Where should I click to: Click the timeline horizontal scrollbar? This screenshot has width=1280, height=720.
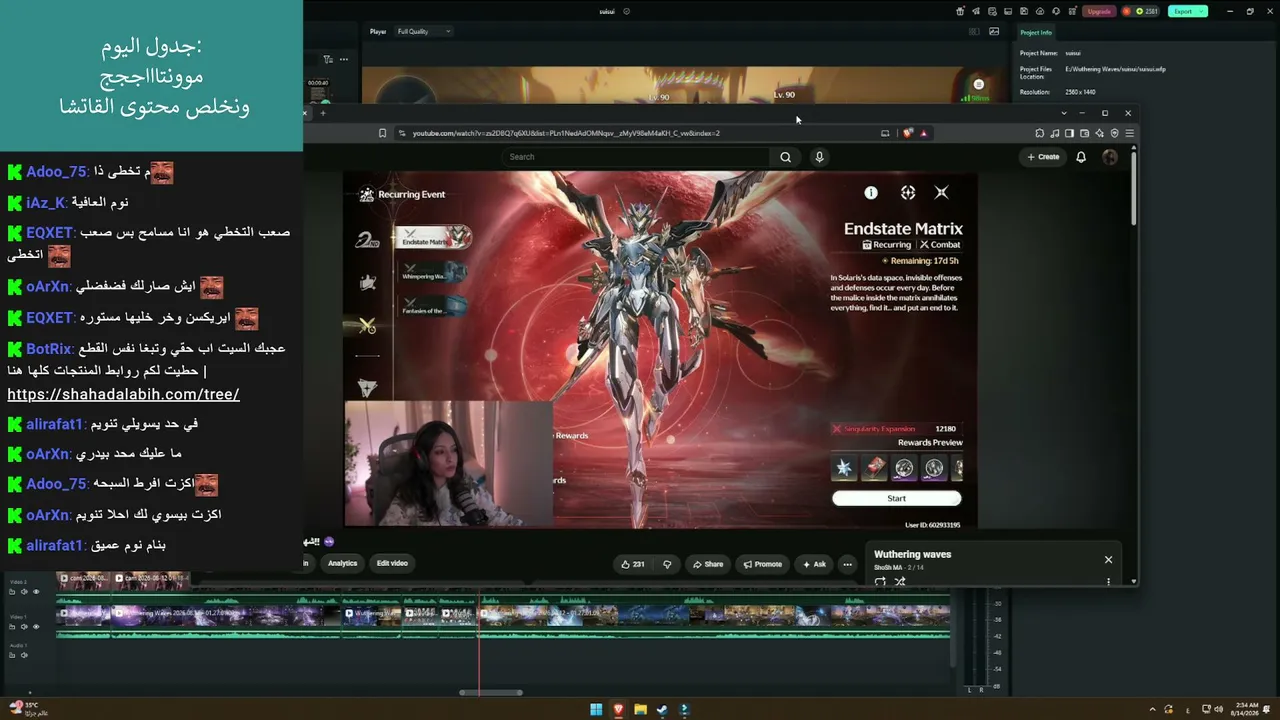[490, 692]
